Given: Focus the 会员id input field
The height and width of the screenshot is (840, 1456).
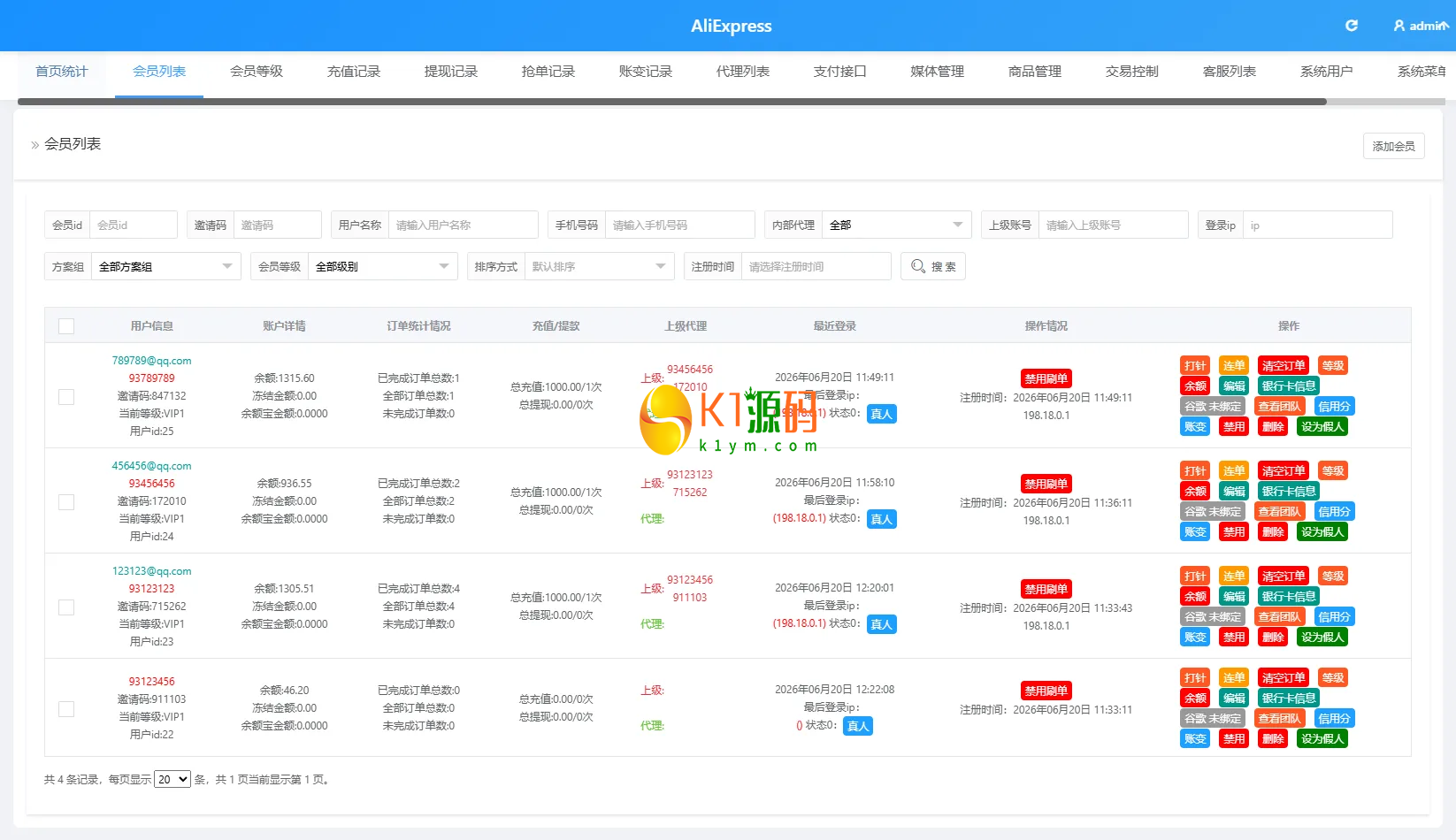Looking at the screenshot, I should pyautogui.click(x=134, y=225).
